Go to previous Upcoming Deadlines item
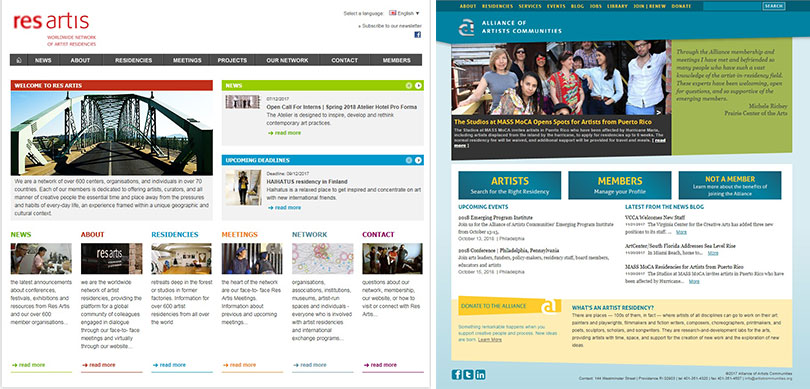This screenshot has height=389, width=810. tap(409, 160)
